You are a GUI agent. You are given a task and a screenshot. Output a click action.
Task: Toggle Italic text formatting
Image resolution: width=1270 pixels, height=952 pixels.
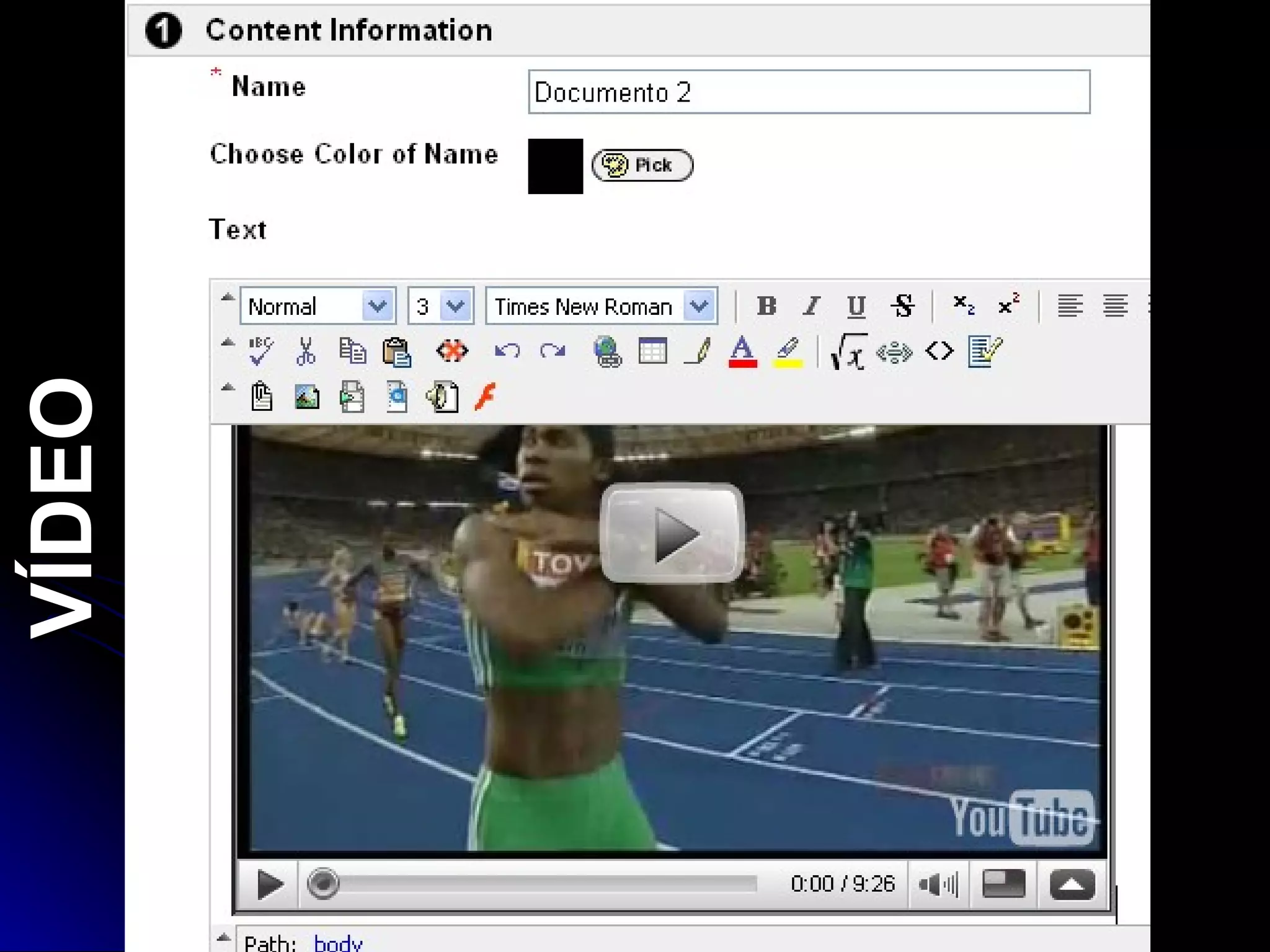(811, 306)
